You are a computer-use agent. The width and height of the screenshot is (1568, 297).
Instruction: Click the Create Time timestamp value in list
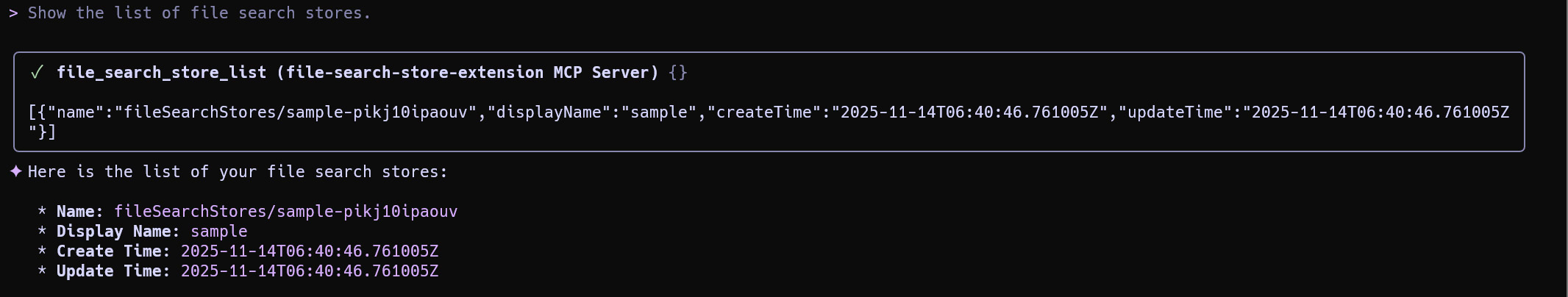click(x=309, y=251)
